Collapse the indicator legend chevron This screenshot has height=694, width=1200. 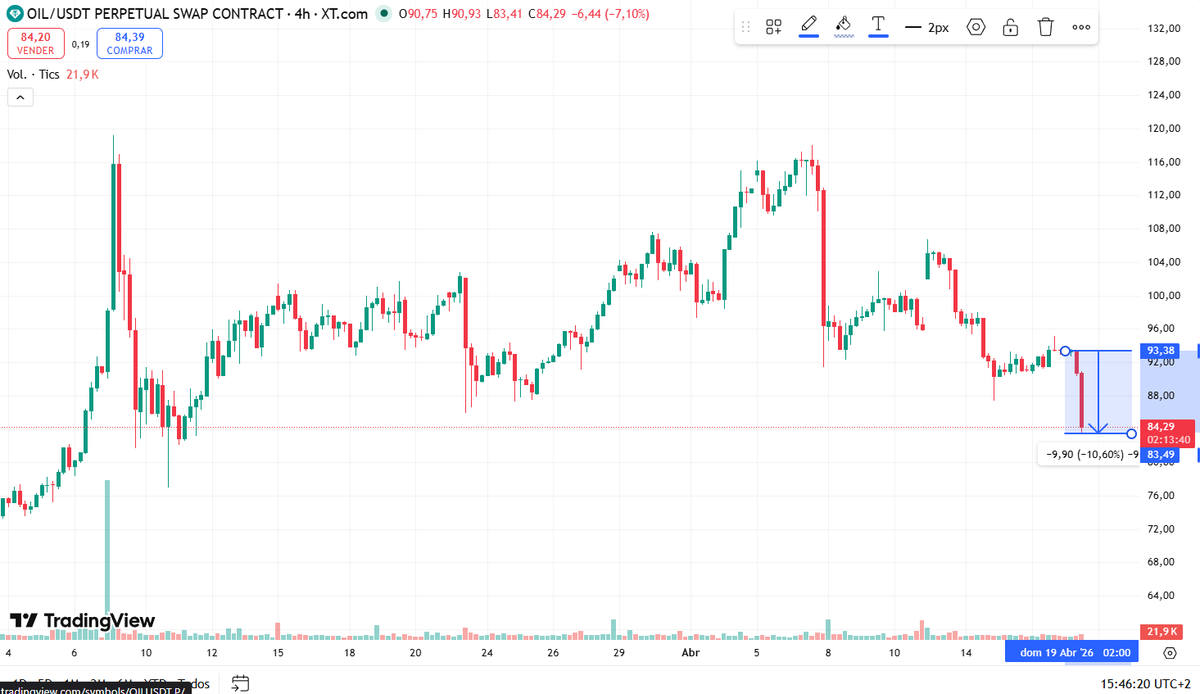click(x=20, y=97)
